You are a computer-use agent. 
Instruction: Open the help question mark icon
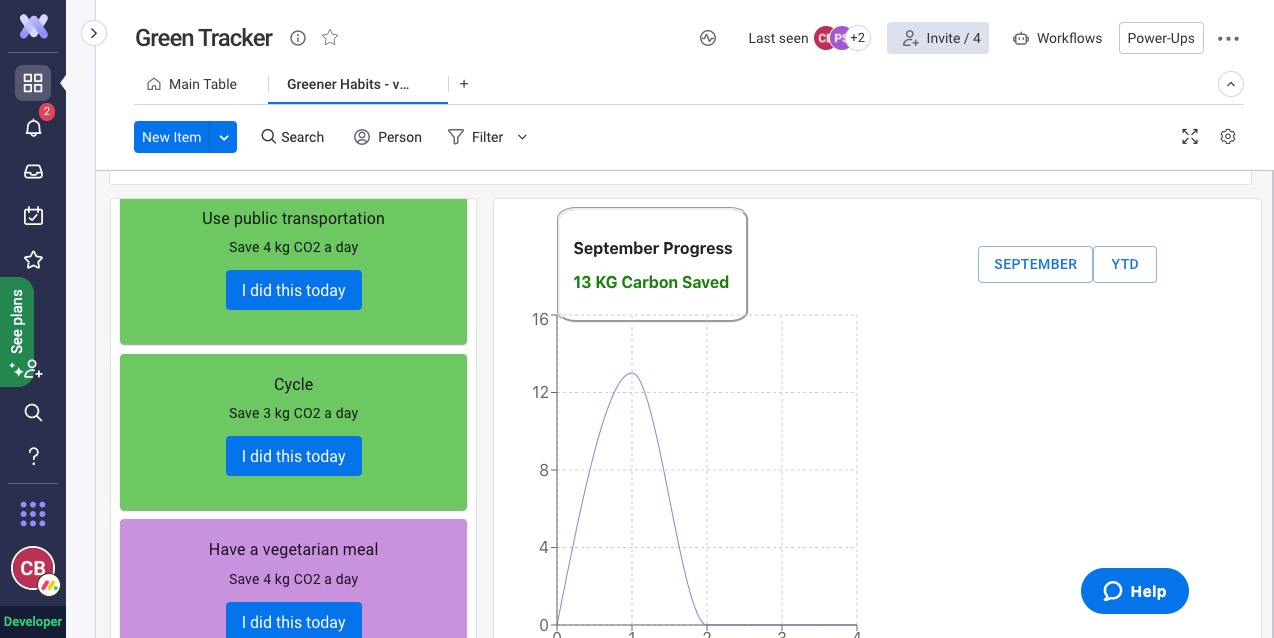tap(33, 456)
